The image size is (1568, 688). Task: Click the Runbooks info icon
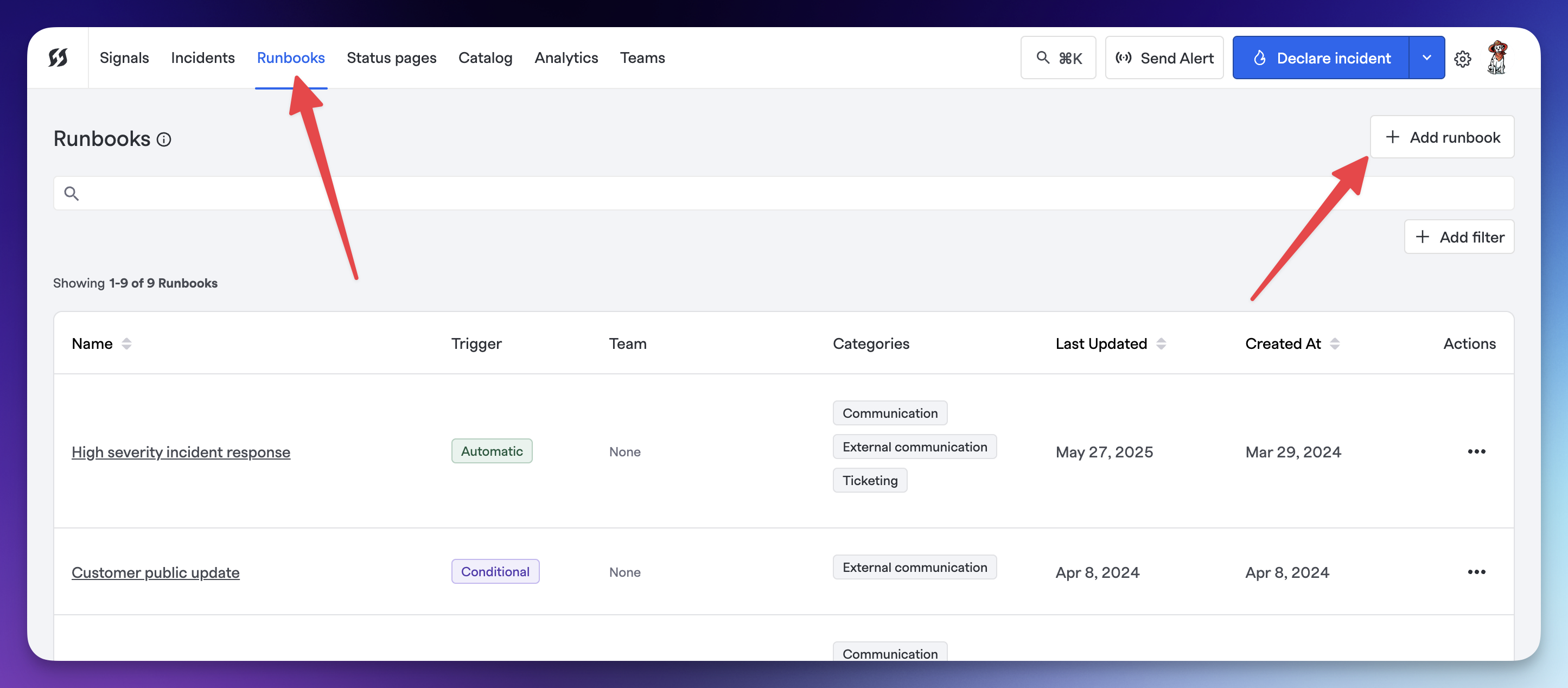tap(164, 139)
